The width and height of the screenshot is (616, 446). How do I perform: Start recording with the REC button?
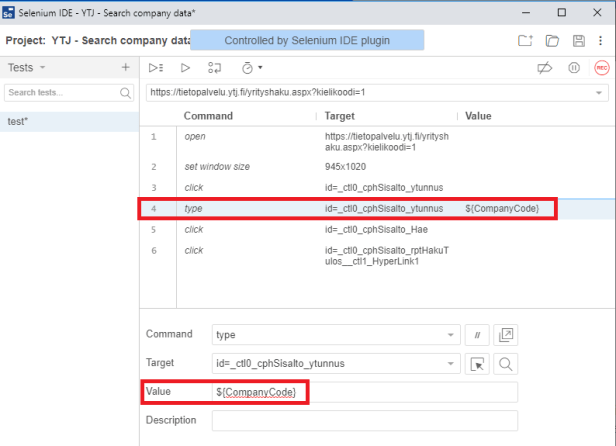pos(601,68)
